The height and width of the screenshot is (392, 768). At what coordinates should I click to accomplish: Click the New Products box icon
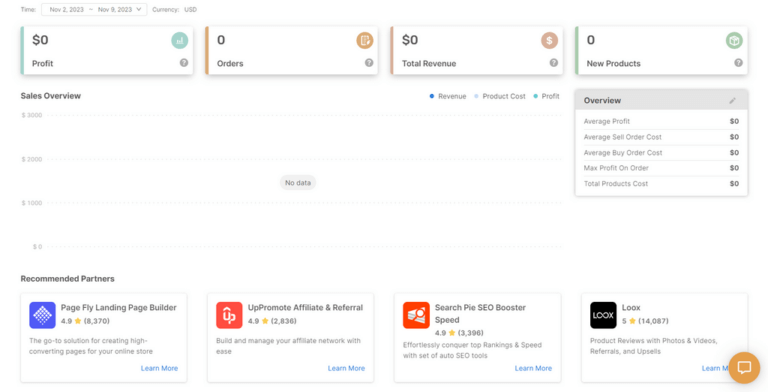pyautogui.click(x=734, y=41)
